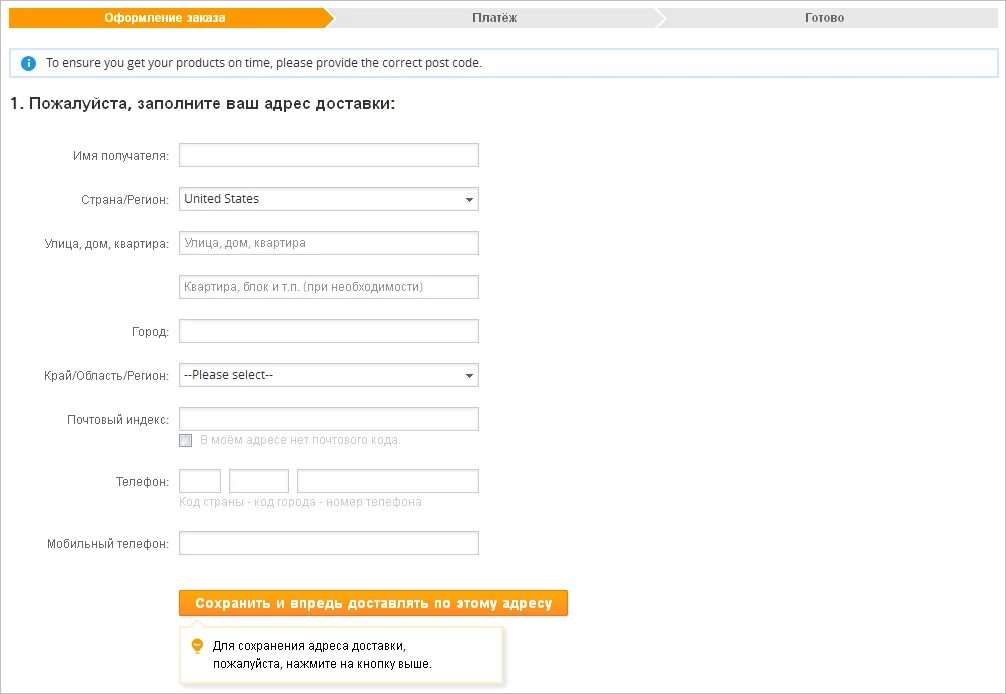Focus the Почтовый индекс input field

click(328, 419)
